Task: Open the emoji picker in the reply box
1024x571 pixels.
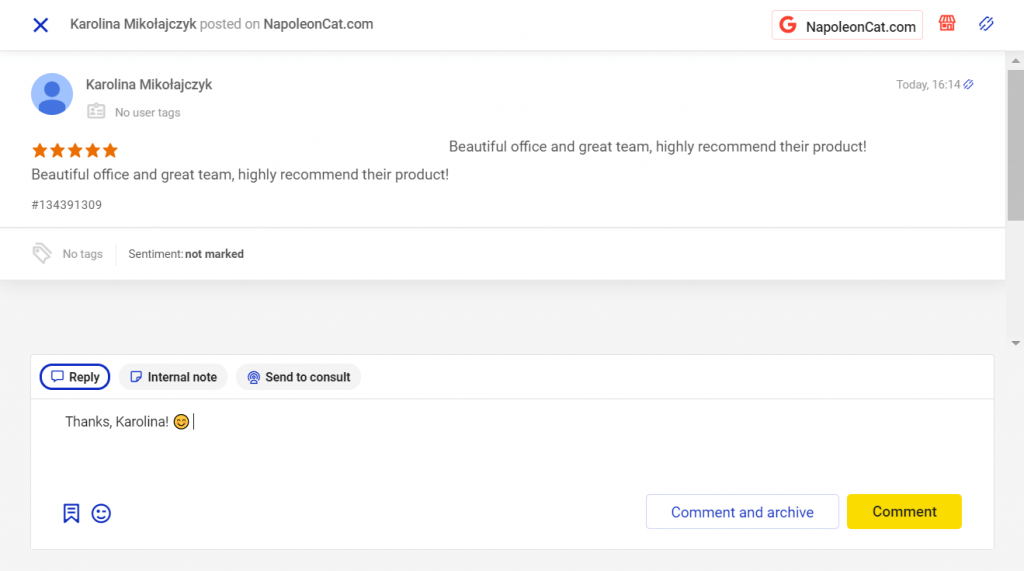Action: pyautogui.click(x=101, y=513)
